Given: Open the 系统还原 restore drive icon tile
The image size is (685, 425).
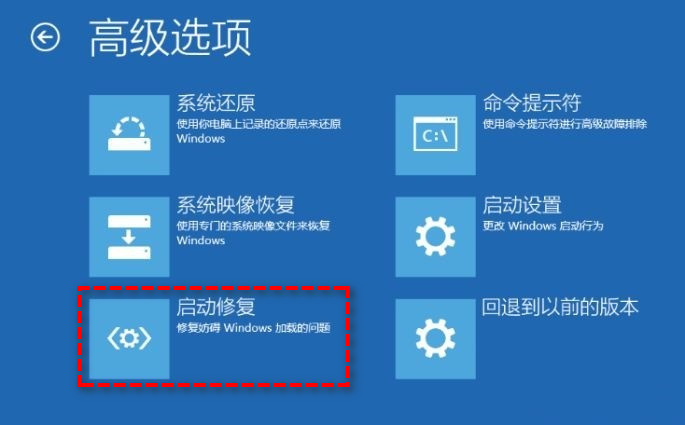Looking at the screenshot, I should click(x=129, y=135).
